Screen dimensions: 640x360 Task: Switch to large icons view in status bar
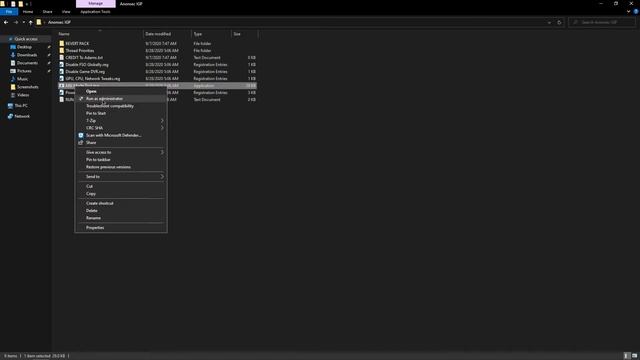[635, 356]
